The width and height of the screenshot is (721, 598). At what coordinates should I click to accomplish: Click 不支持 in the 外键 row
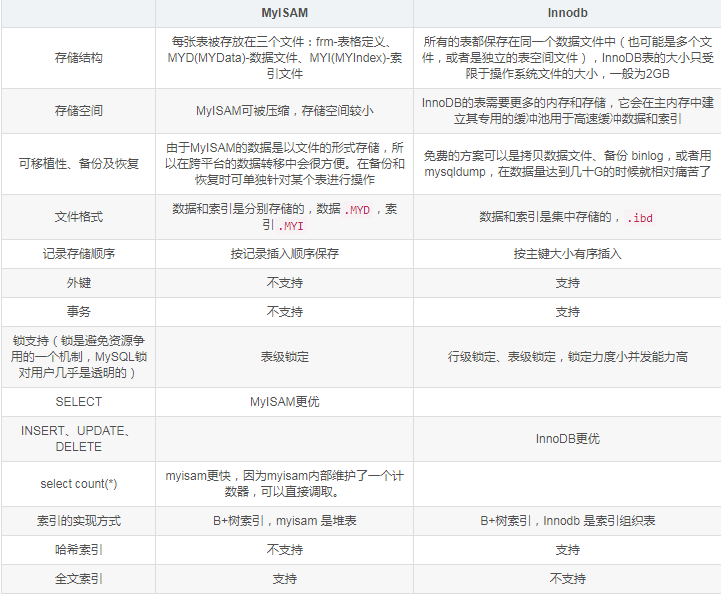(285, 283)
